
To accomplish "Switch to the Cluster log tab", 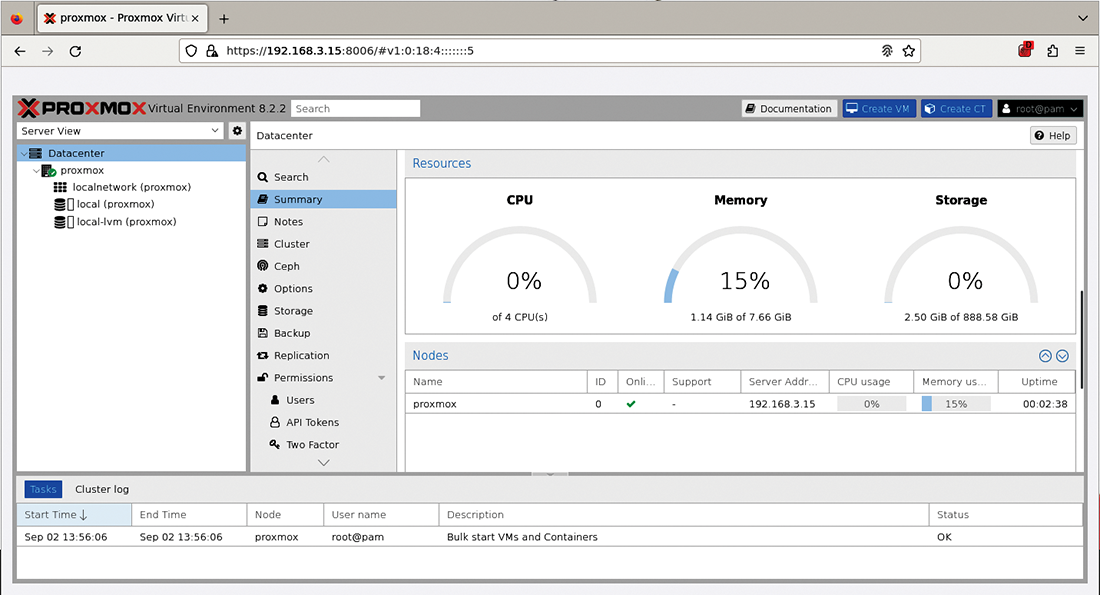I will tap(102, 489).
